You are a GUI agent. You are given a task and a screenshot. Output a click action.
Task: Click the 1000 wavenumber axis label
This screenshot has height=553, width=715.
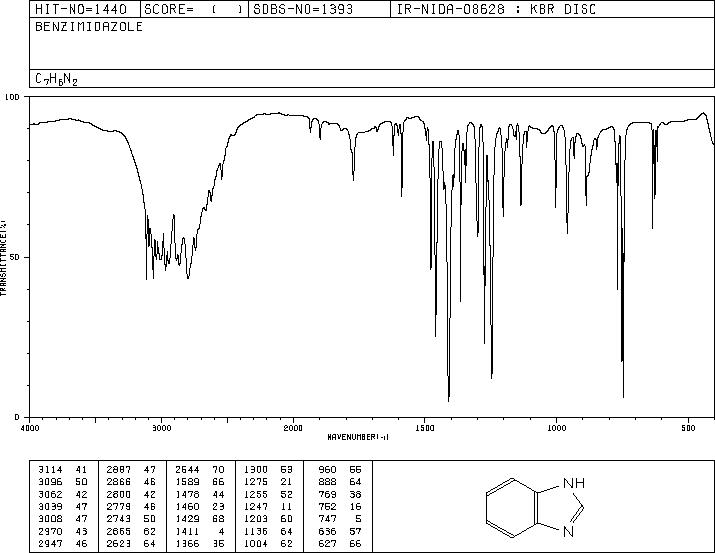click(556, 428)
